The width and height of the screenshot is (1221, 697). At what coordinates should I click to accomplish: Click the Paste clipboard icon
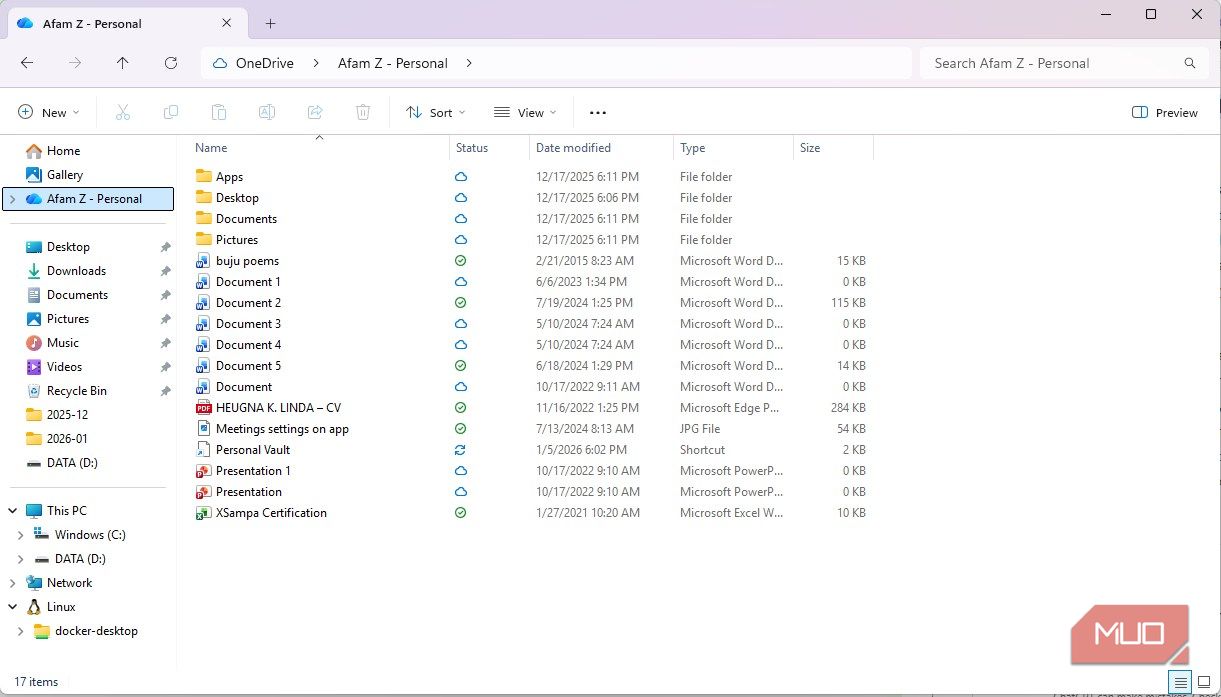219,113
